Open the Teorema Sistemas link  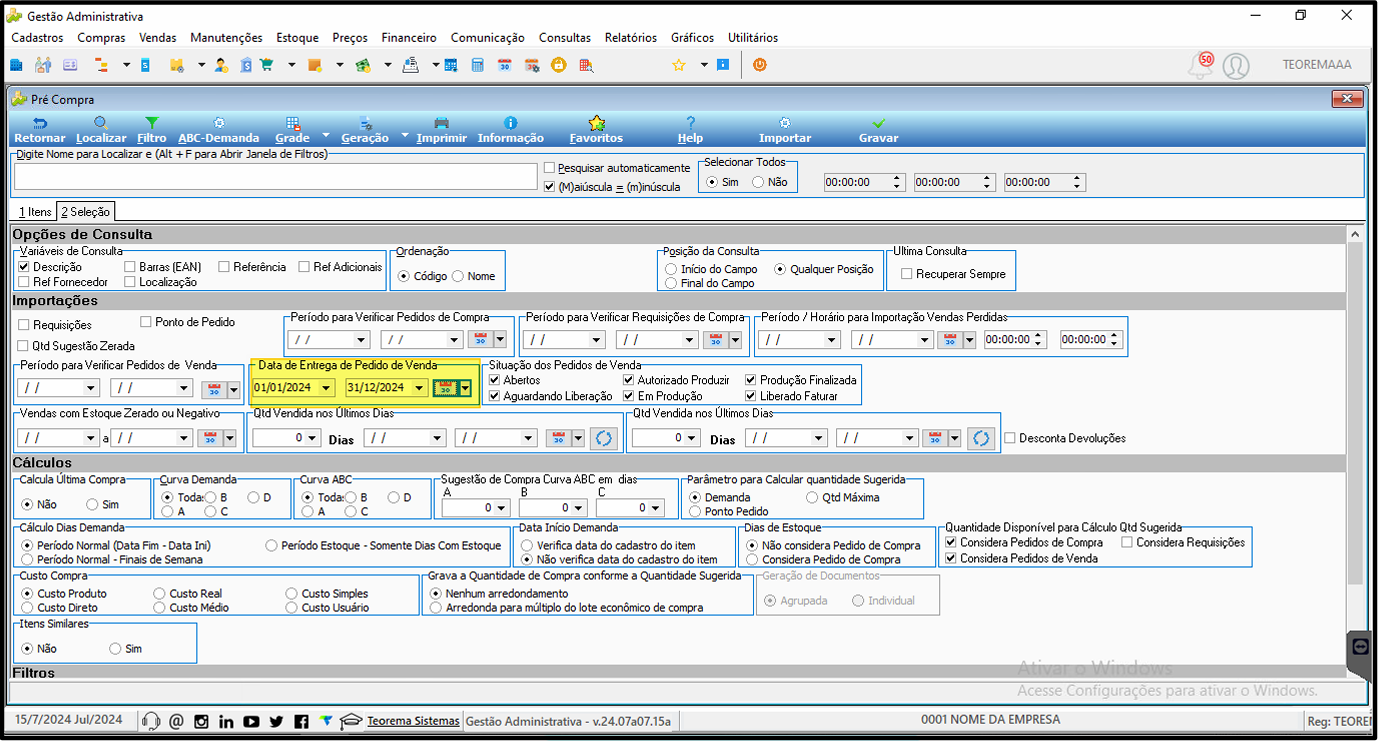click(x=413, y=721)
